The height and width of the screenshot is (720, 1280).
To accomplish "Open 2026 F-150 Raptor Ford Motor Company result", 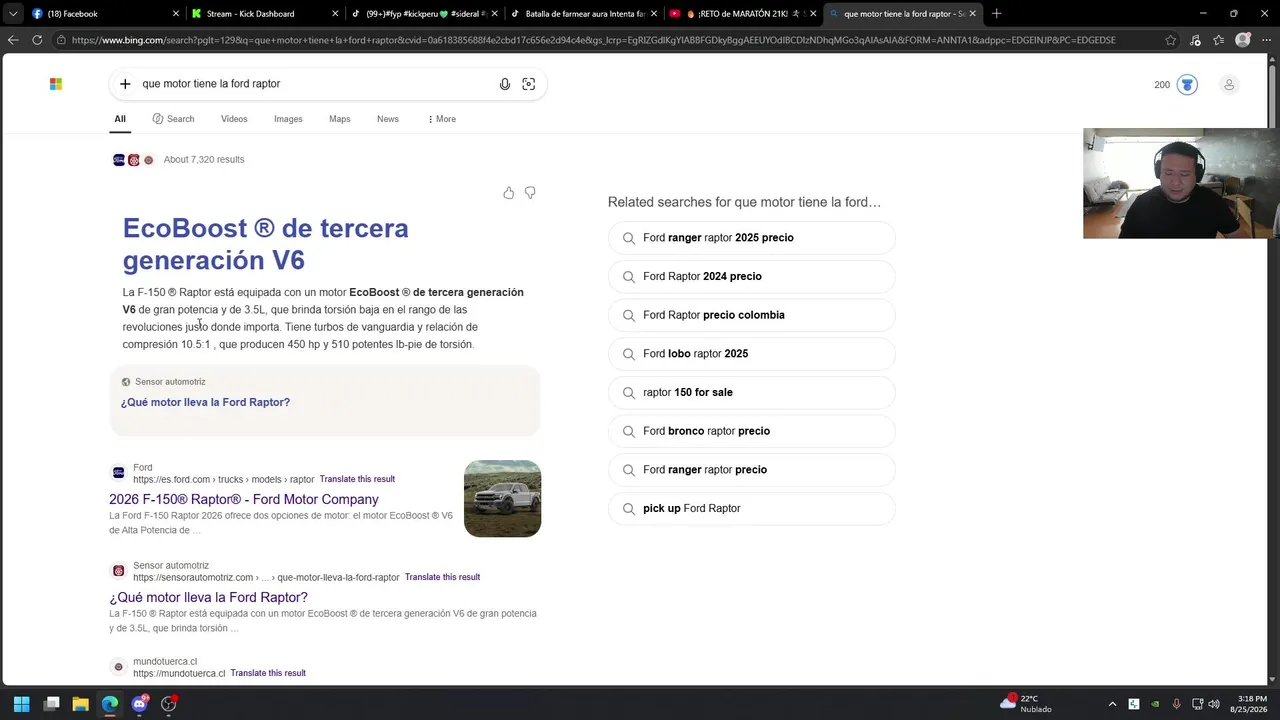I will [x=244, y=499].
